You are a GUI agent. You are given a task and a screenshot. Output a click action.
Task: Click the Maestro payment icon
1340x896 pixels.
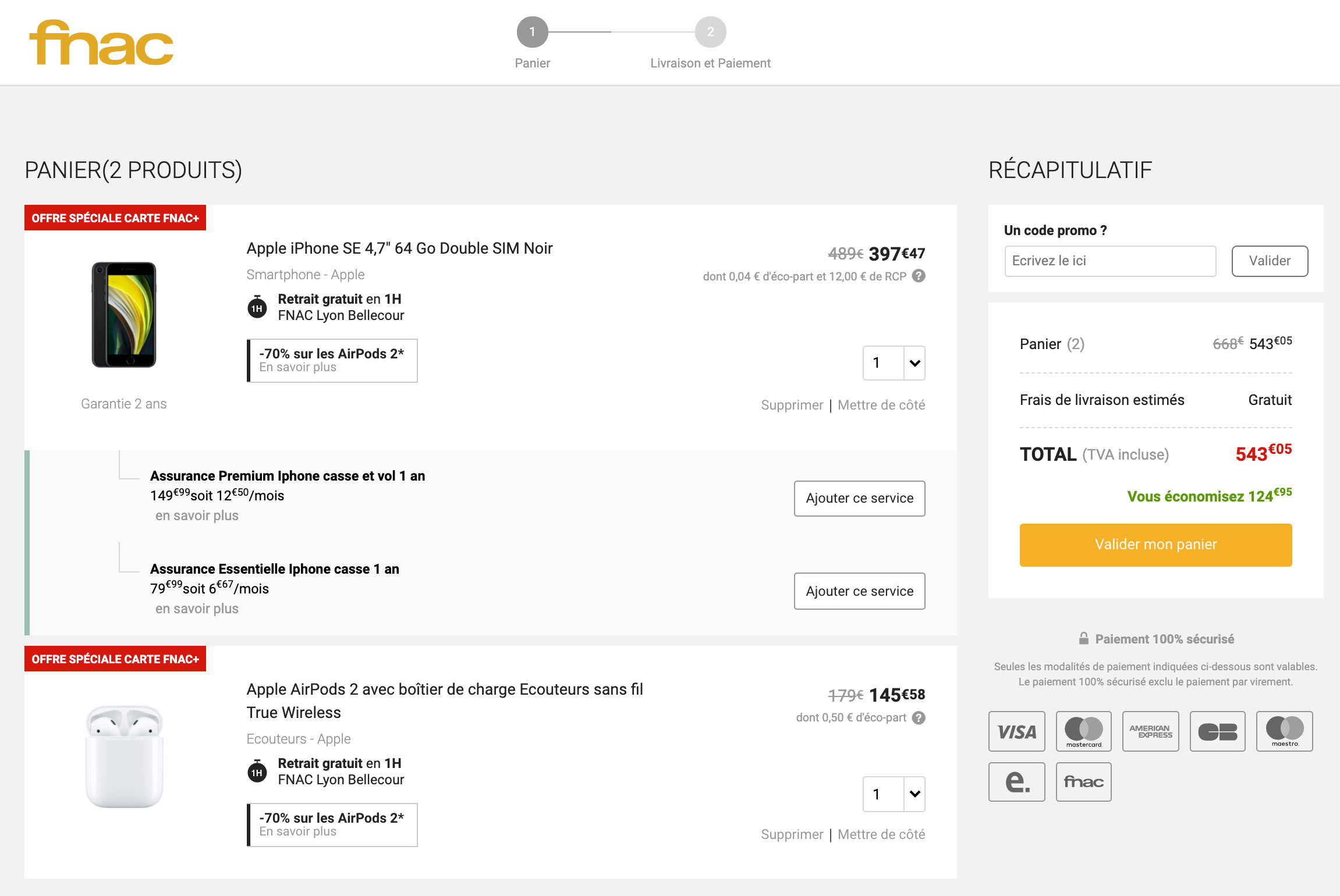(1284, 731)
